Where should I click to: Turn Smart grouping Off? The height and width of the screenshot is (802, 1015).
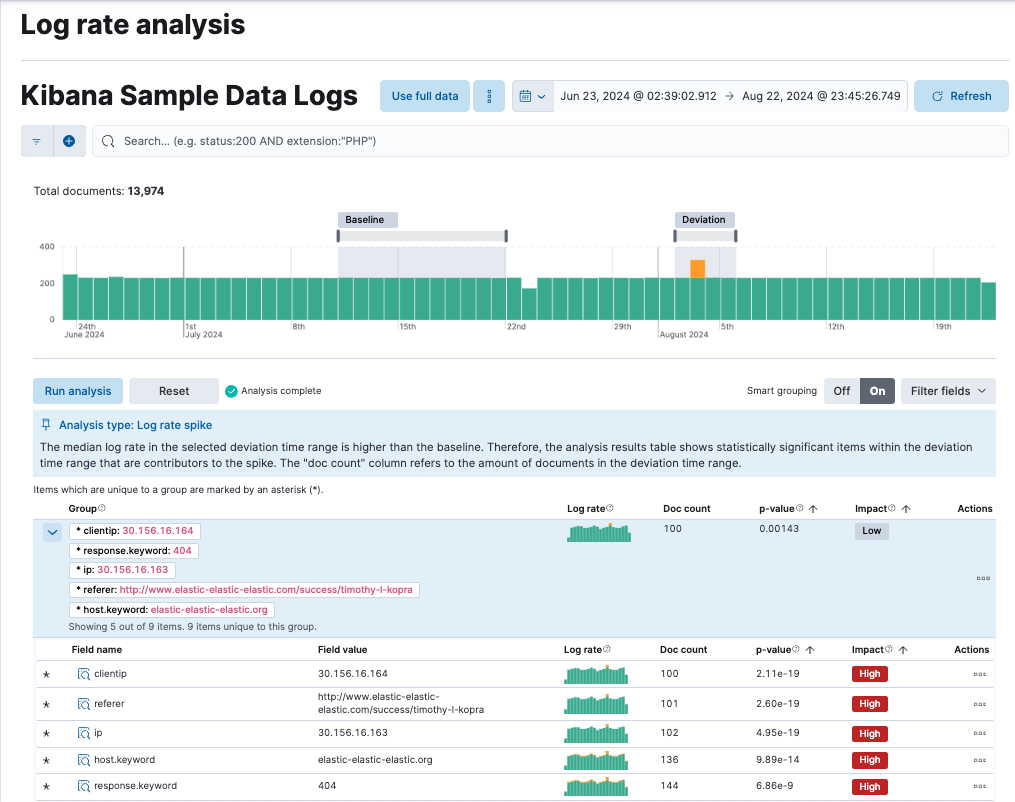pyautogui.click(x=842, y=391)
